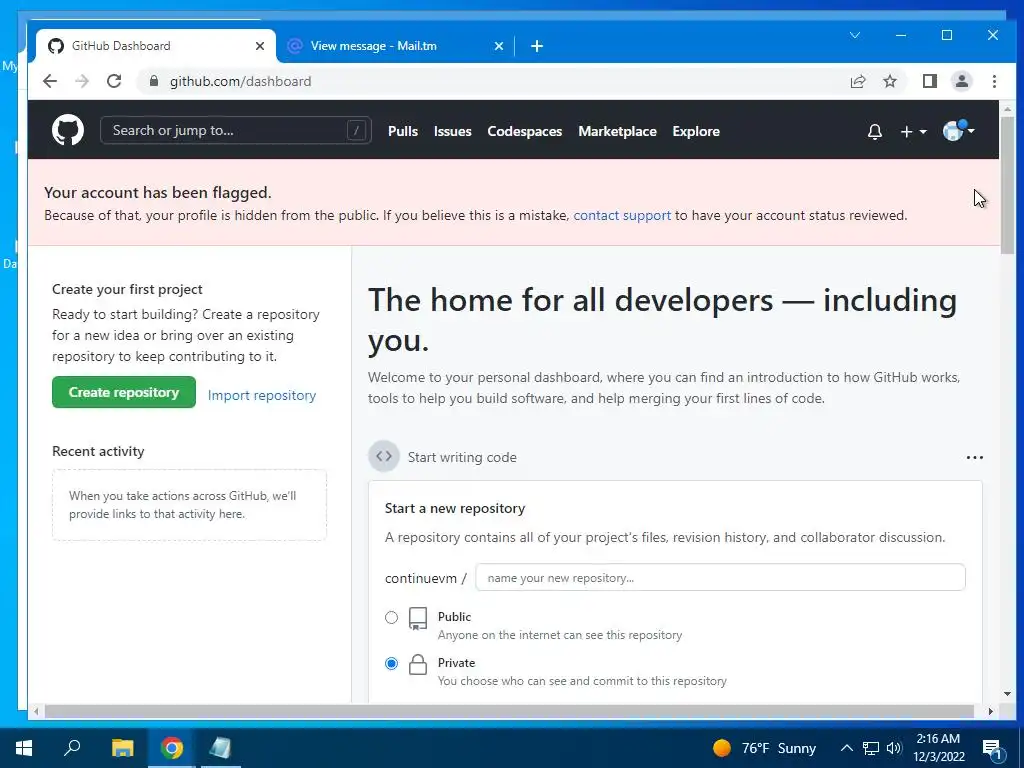The width and height of the screenshot is (1024, 768).
Task: Switch to the GitHub Dashboard tab
Action: click(x=156, y=46)
